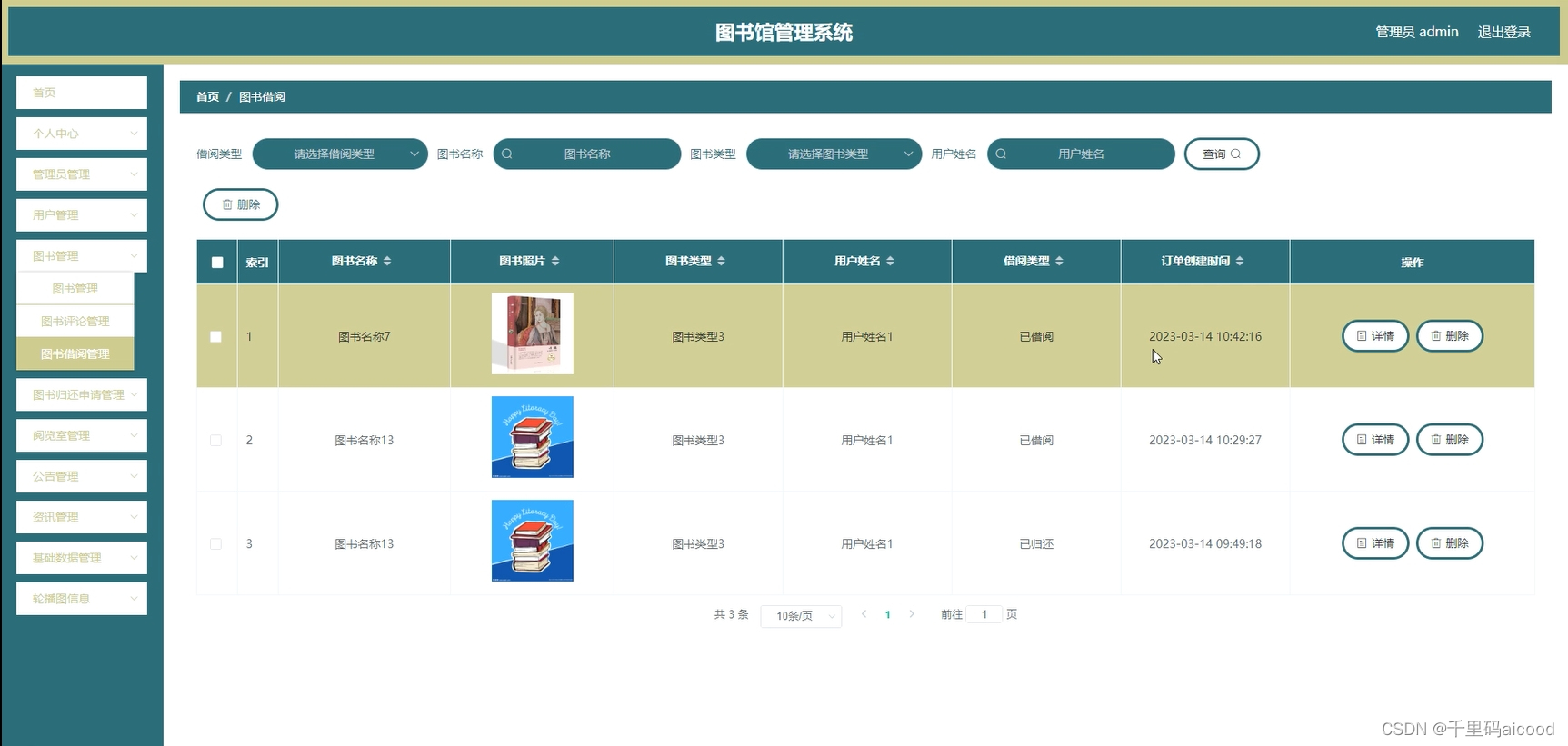Click the next page arrow in pagination
The image size is (1568, 746).
point(912,614)
